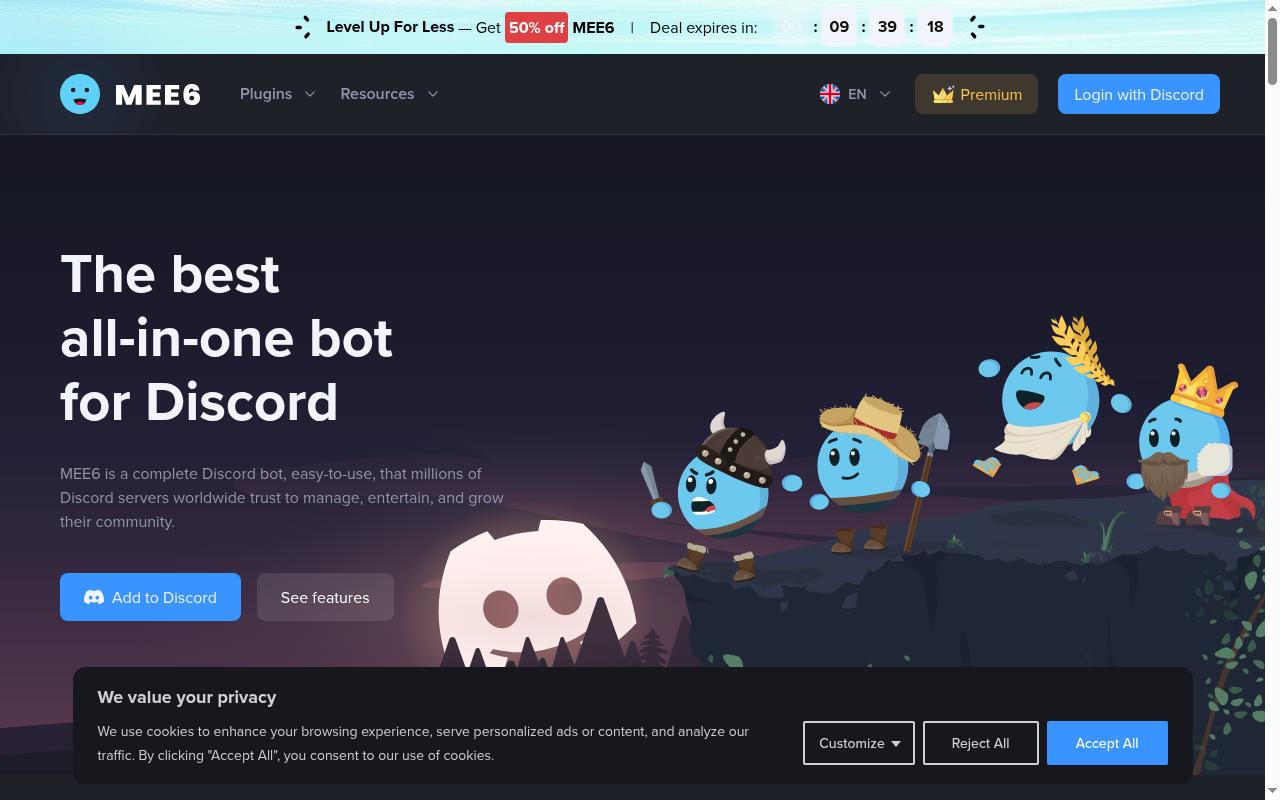Image resolution: width=1280 pixels, height=800 pixels.
Task: Open the Customize cookie options
Action: click(859, 743)
